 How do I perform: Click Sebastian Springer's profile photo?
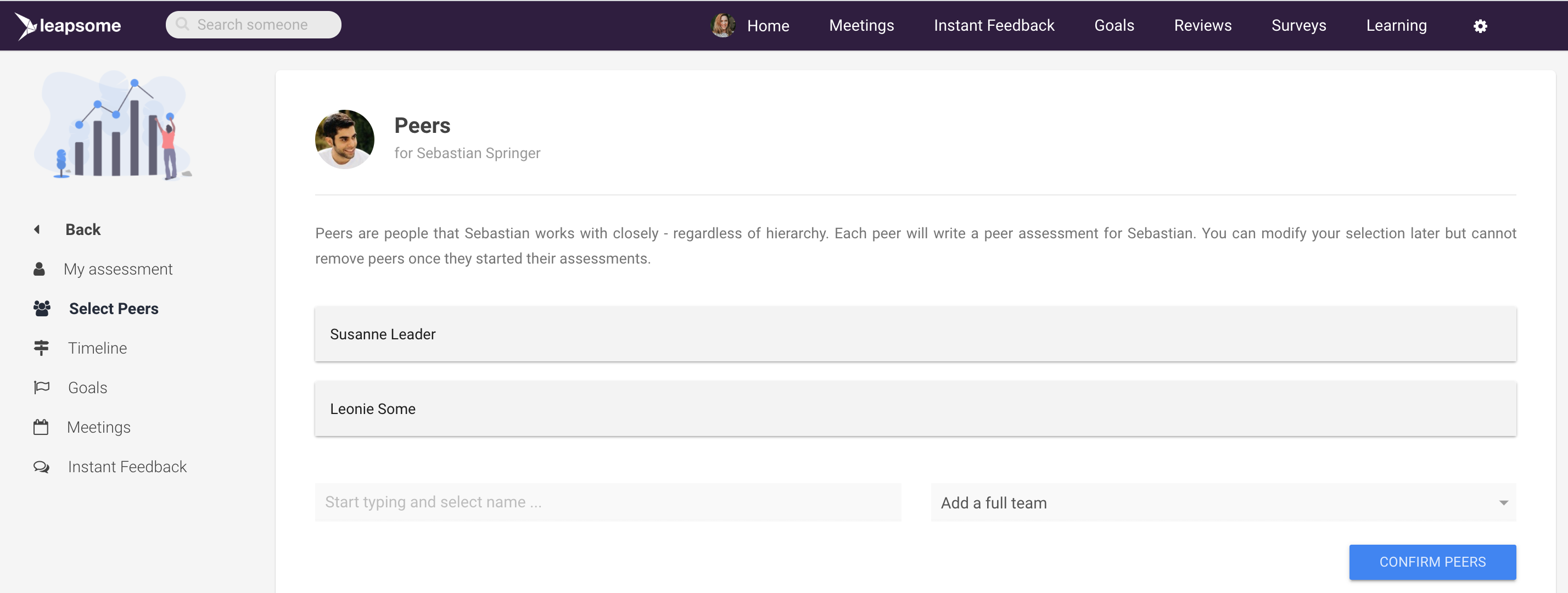345,139
